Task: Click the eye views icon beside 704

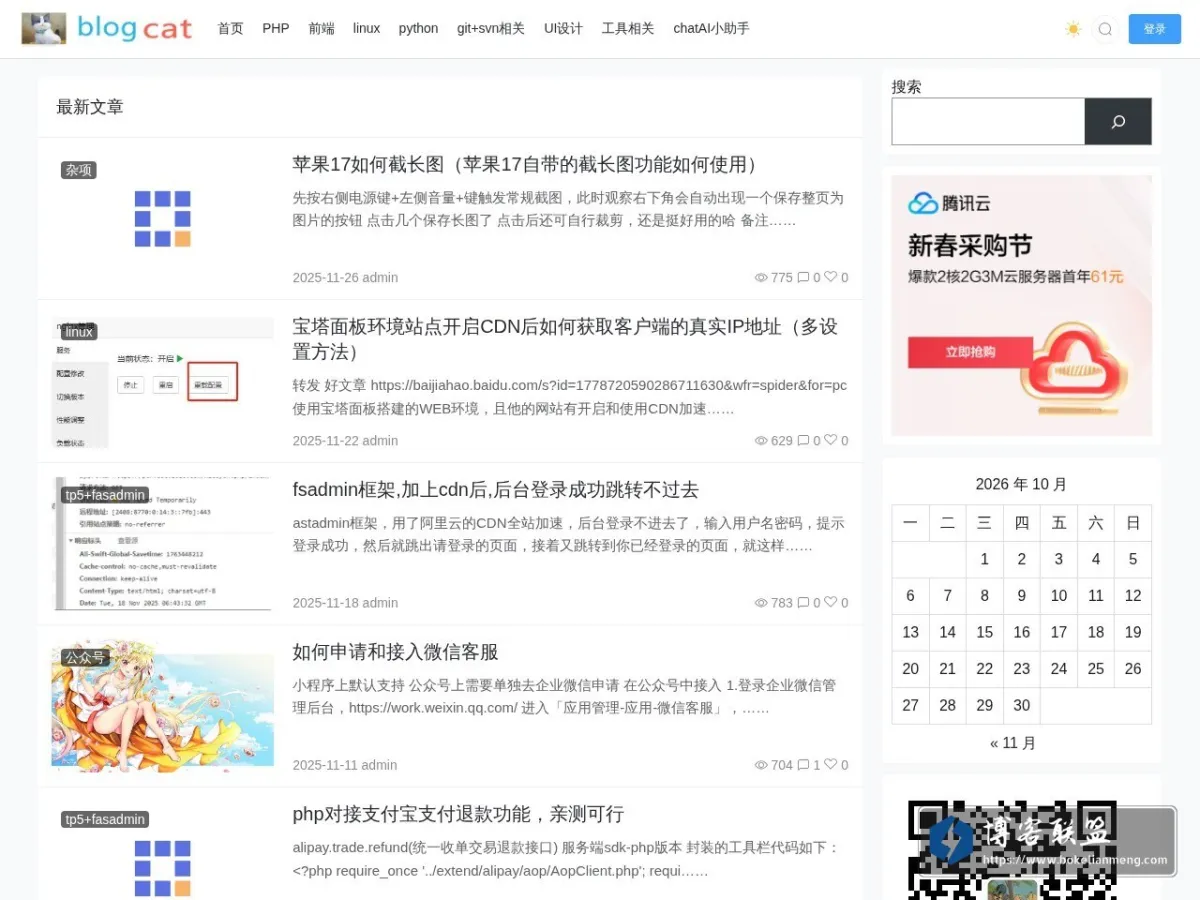Action: 761,765
